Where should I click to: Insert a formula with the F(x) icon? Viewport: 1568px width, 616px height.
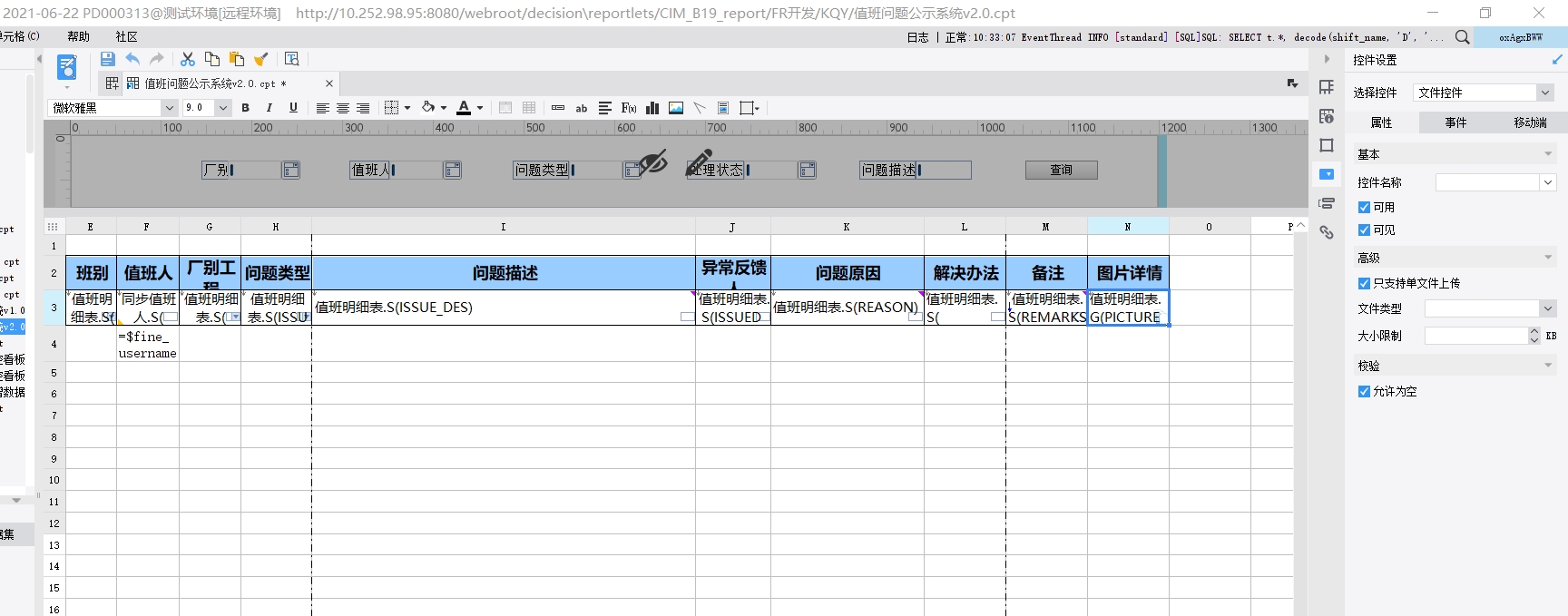[x=629, y=108]
